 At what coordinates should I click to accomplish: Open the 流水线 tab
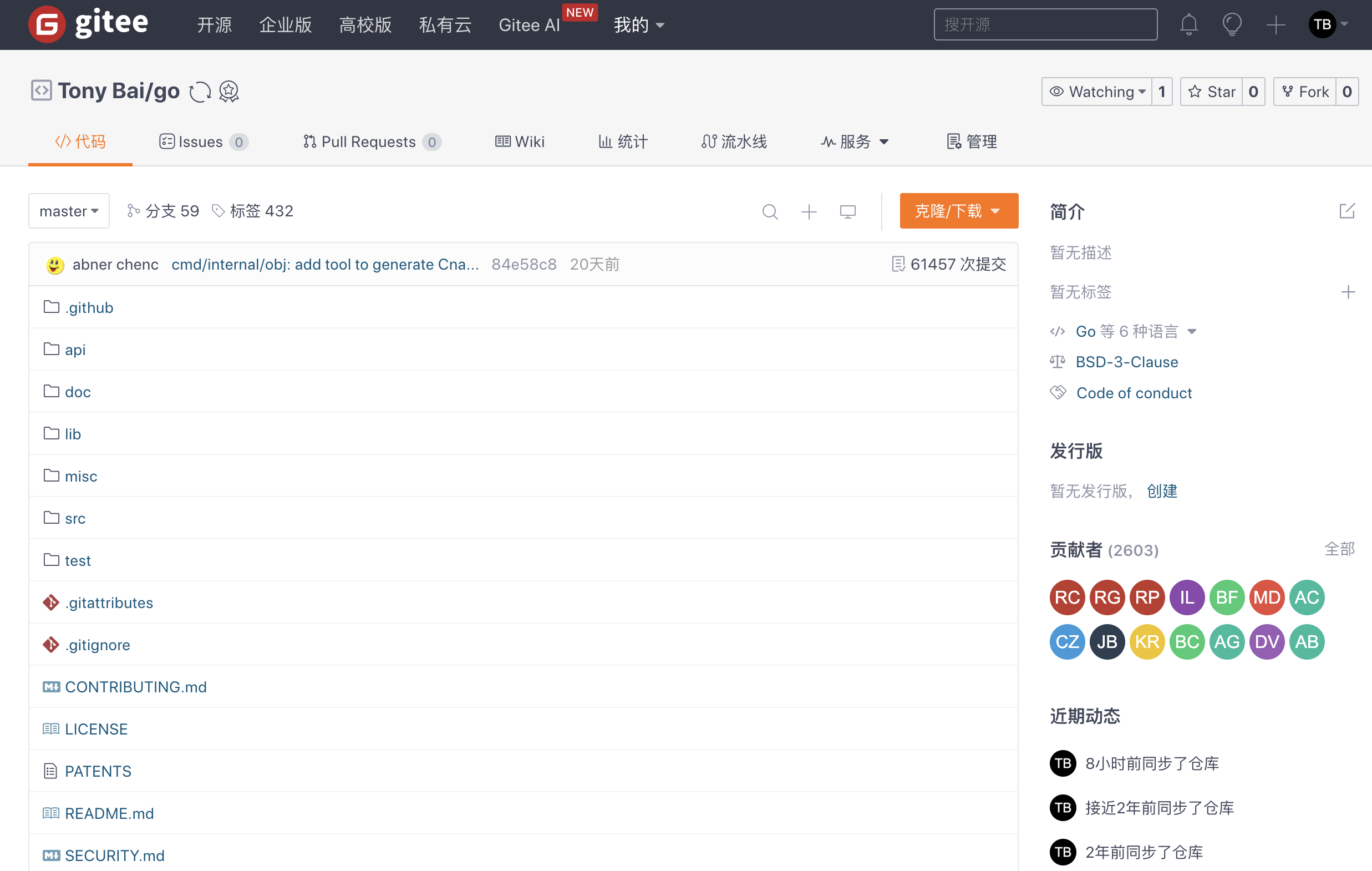tap(734, 141)
